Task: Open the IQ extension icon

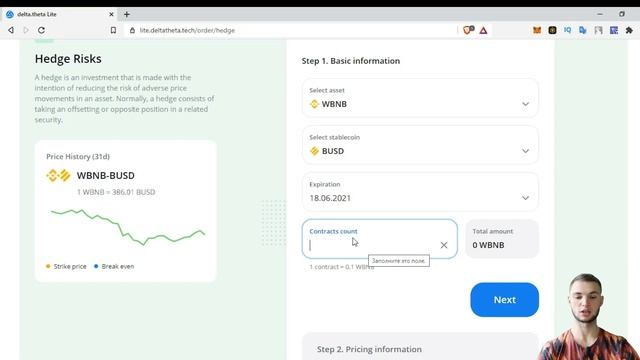Action: (x=567, y=30)
